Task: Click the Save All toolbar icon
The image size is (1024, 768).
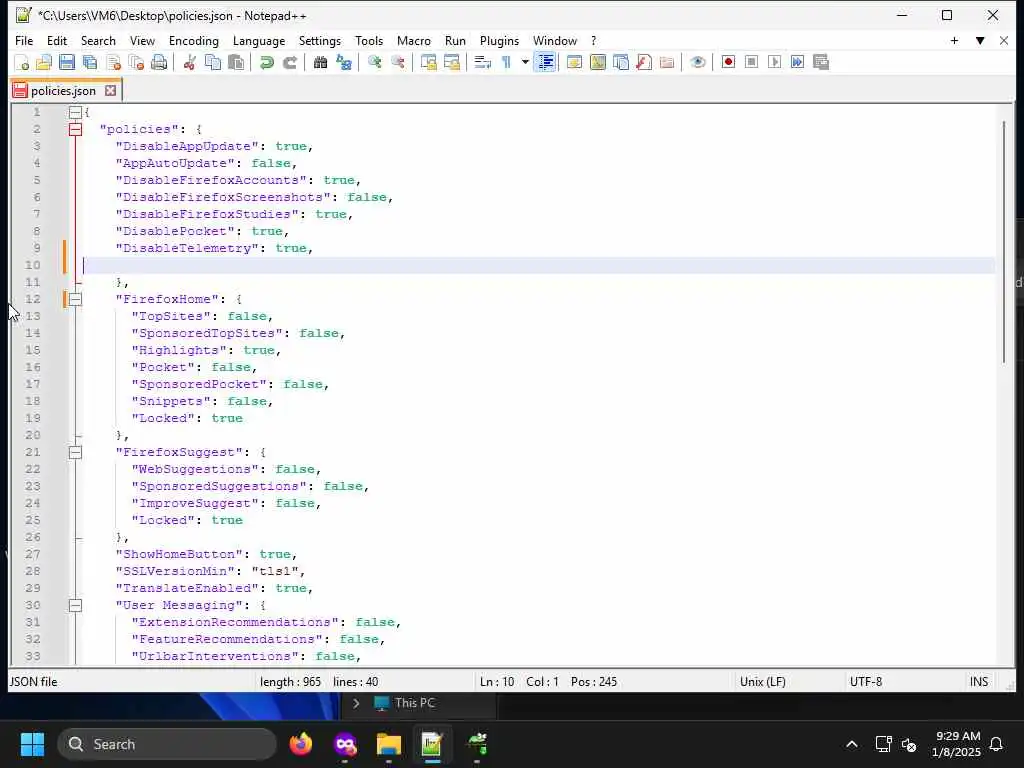Action: [90, 62]
